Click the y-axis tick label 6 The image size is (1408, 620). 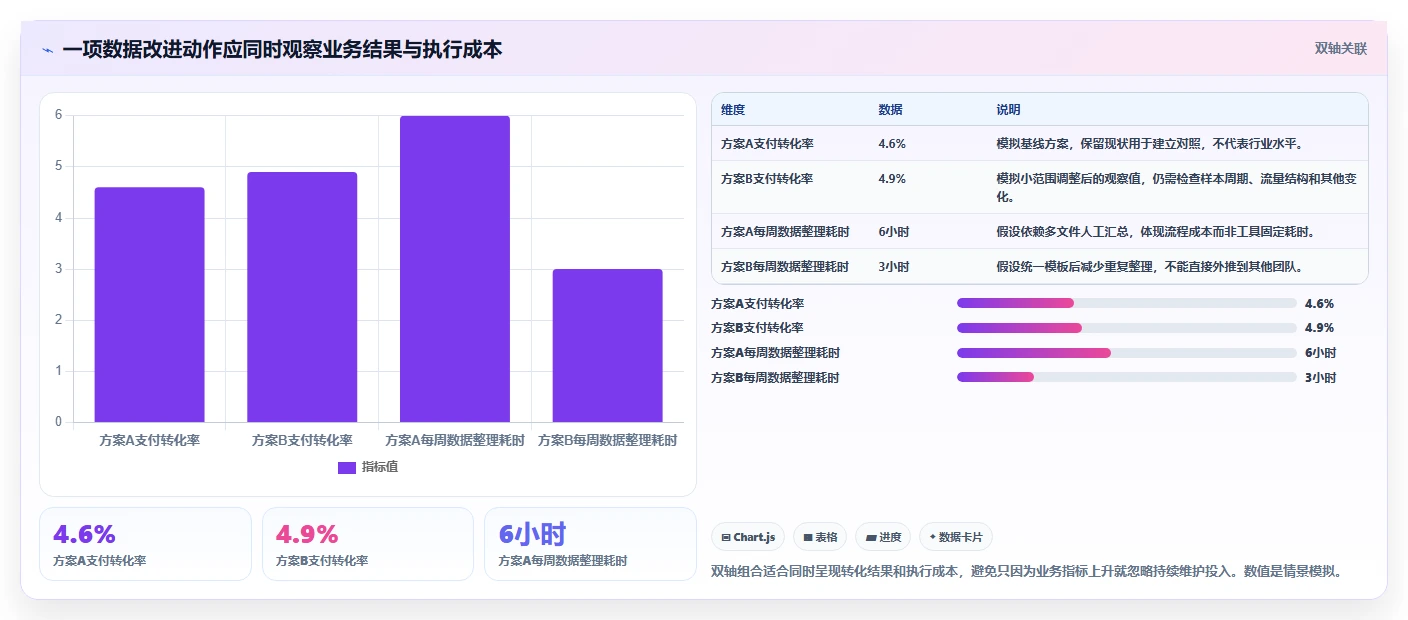pyautogui.click(x=58, y=115)
